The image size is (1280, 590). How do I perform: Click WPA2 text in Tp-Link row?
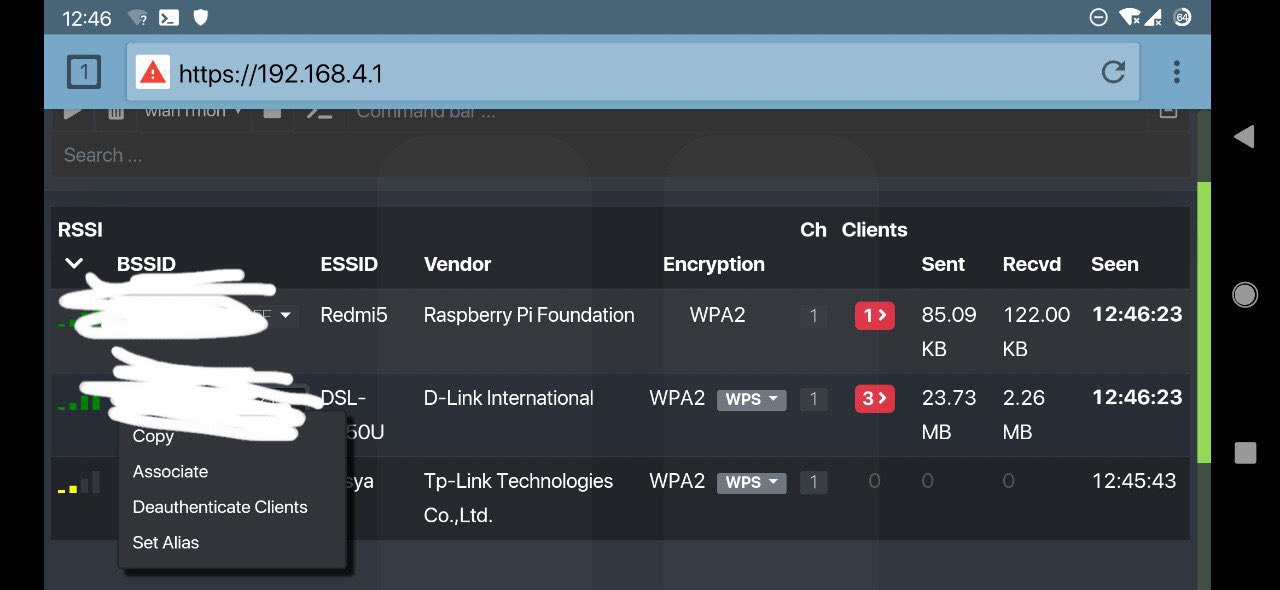(x=677, y=481)
